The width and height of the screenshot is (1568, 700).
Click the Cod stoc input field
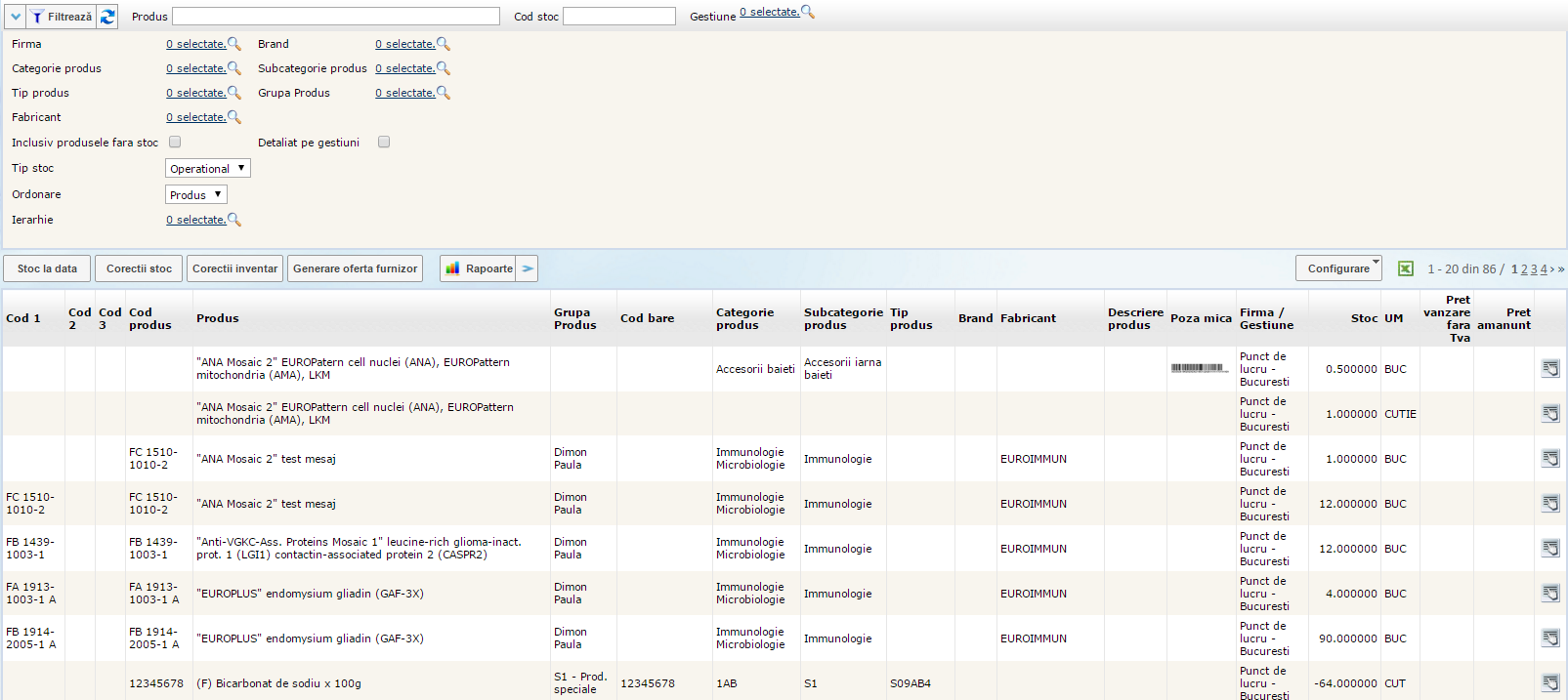tap(618, 17)
